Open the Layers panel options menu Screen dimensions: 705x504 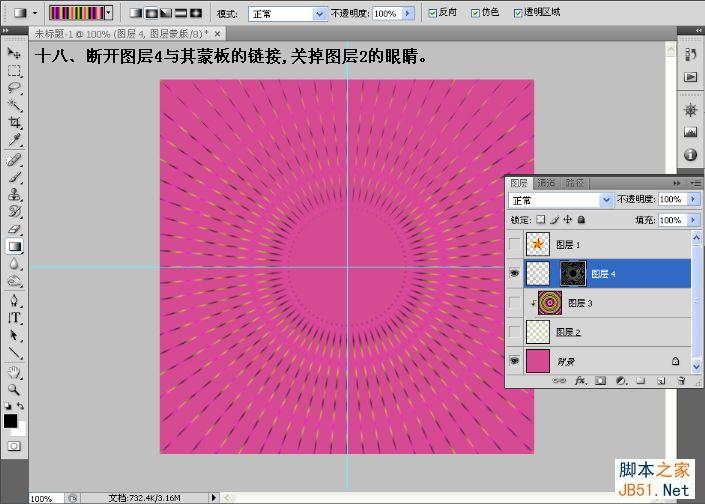coord(695,183)
